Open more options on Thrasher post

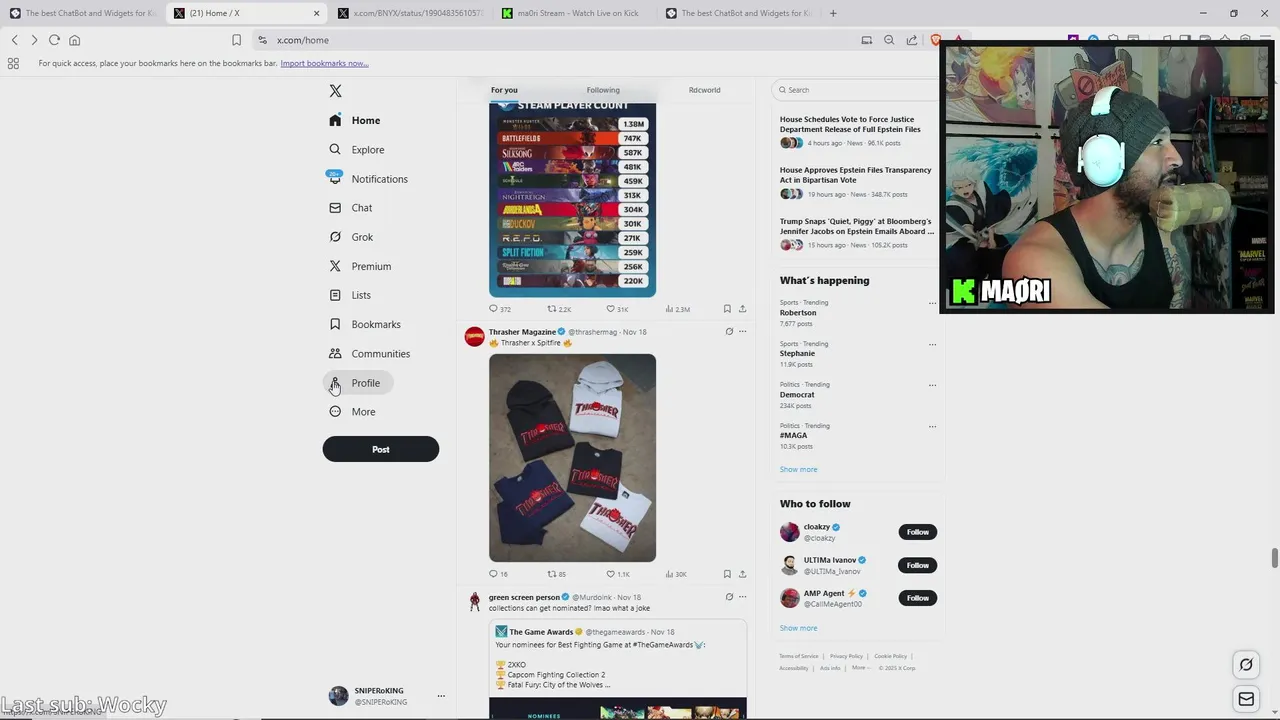[742, 332]
